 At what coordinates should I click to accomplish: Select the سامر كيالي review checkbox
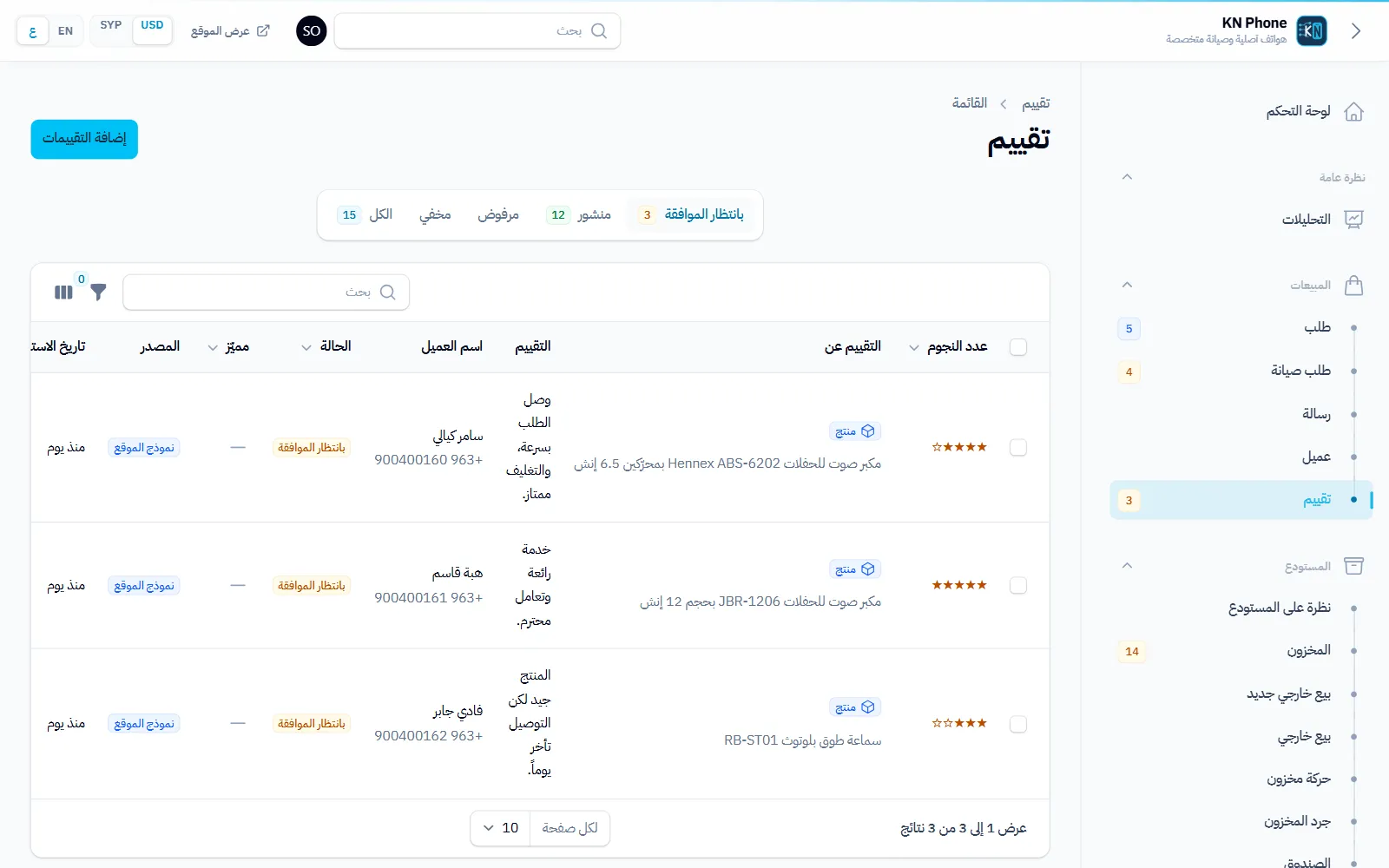pyautogui.click(x=1018, y=448)
